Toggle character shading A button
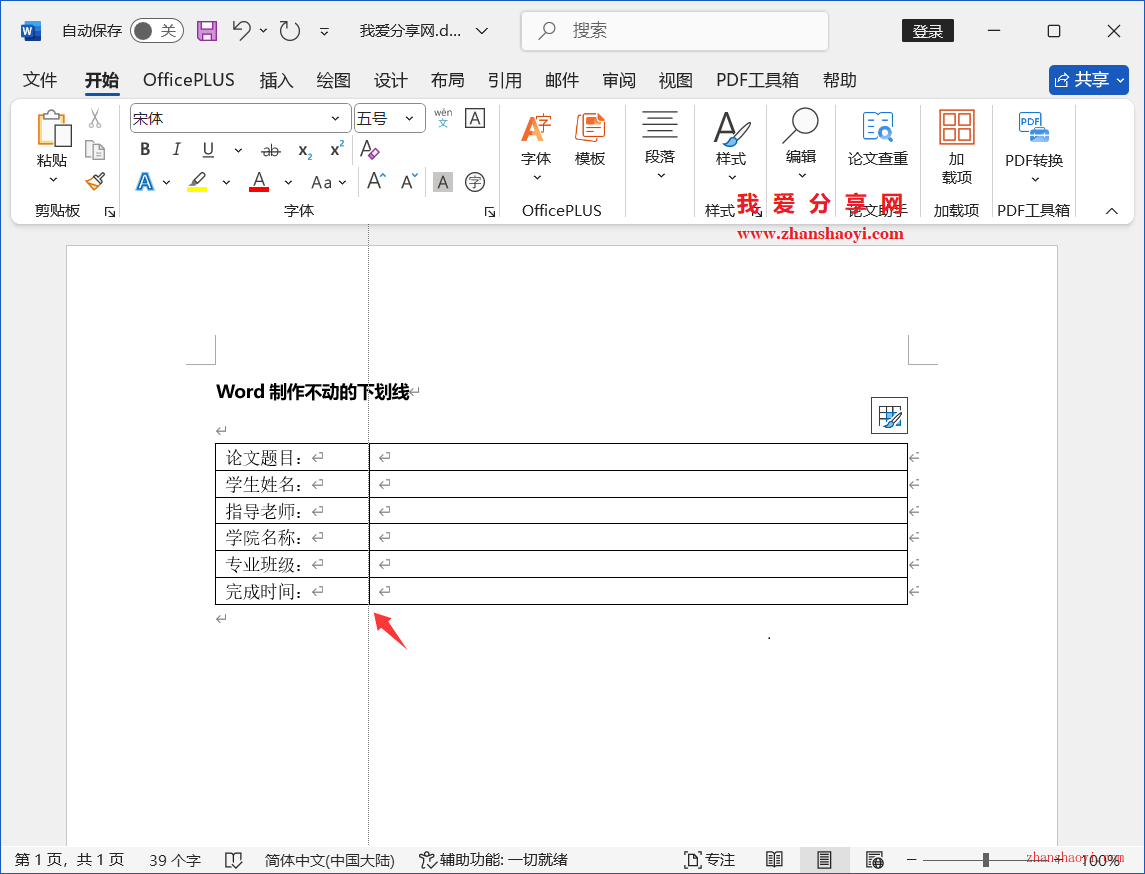This screenshot has height=874, width=1145. 443,182
